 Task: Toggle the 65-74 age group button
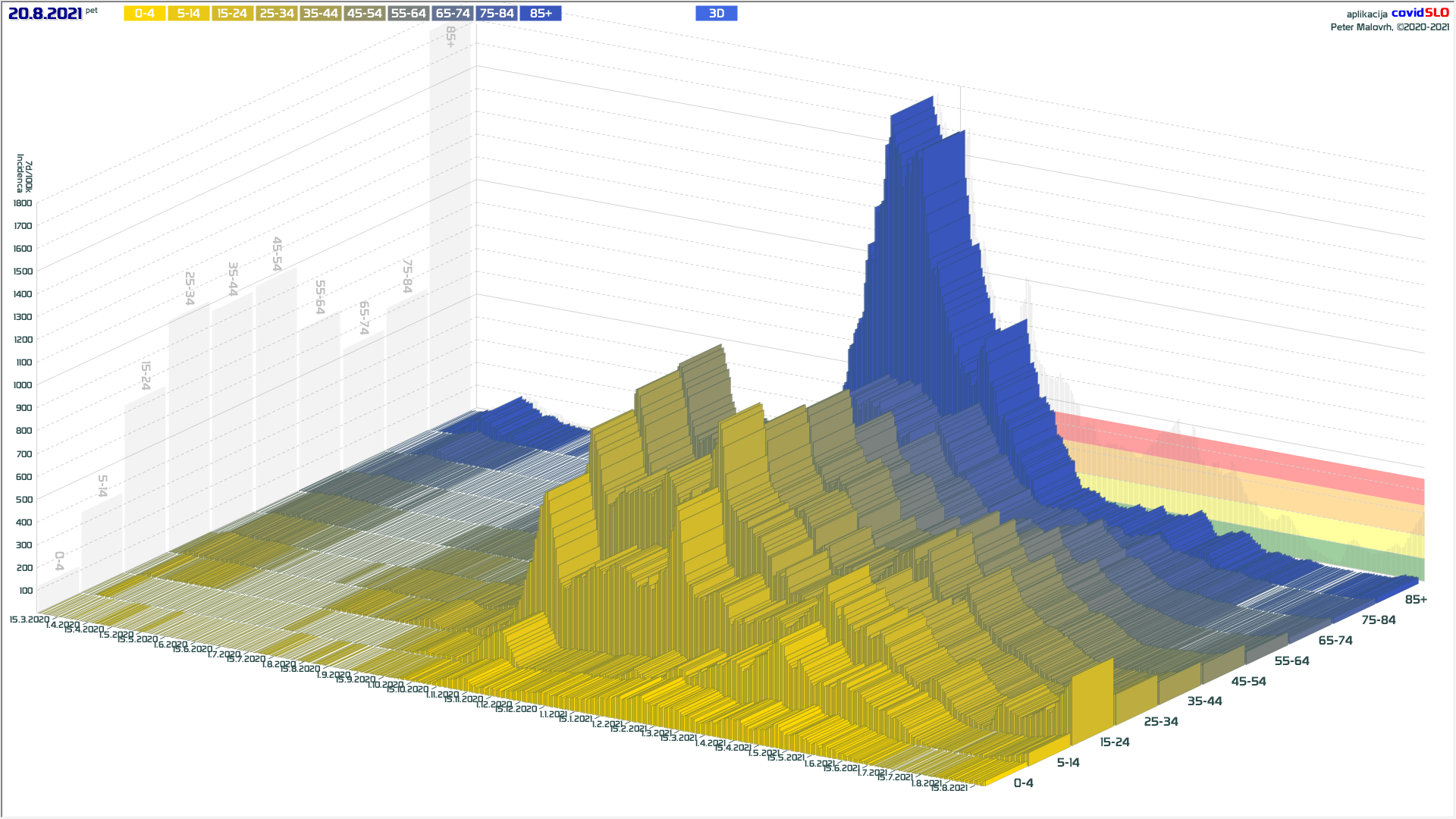click(x=453, y=14)
